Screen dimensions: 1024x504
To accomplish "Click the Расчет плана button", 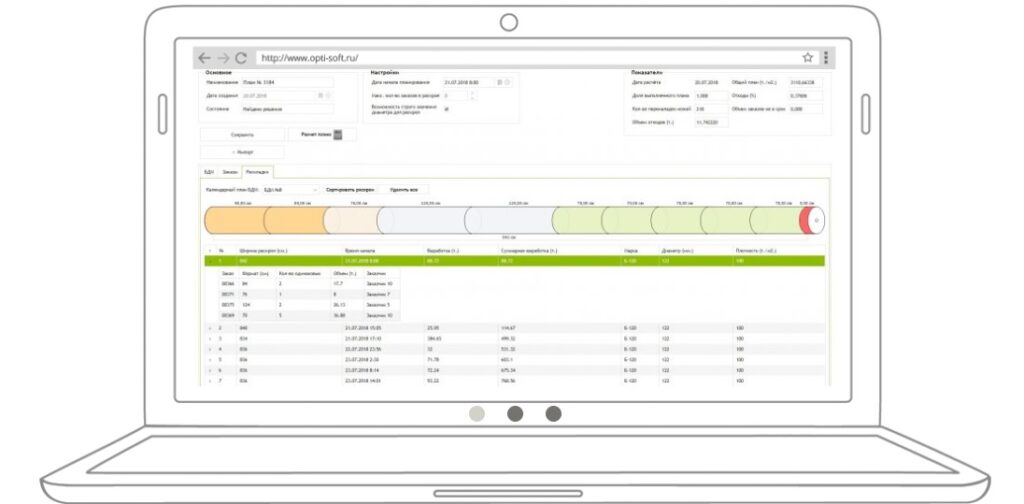I will 316,134.
